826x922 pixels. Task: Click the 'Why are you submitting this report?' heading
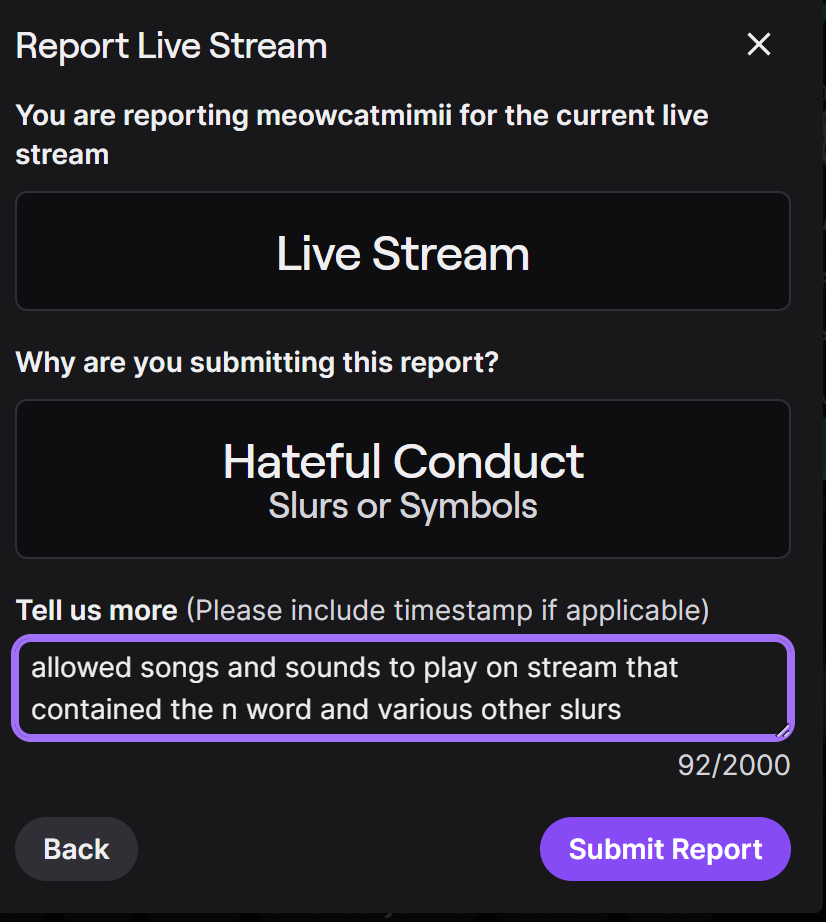pyautogui.click(x=257, y=362)
